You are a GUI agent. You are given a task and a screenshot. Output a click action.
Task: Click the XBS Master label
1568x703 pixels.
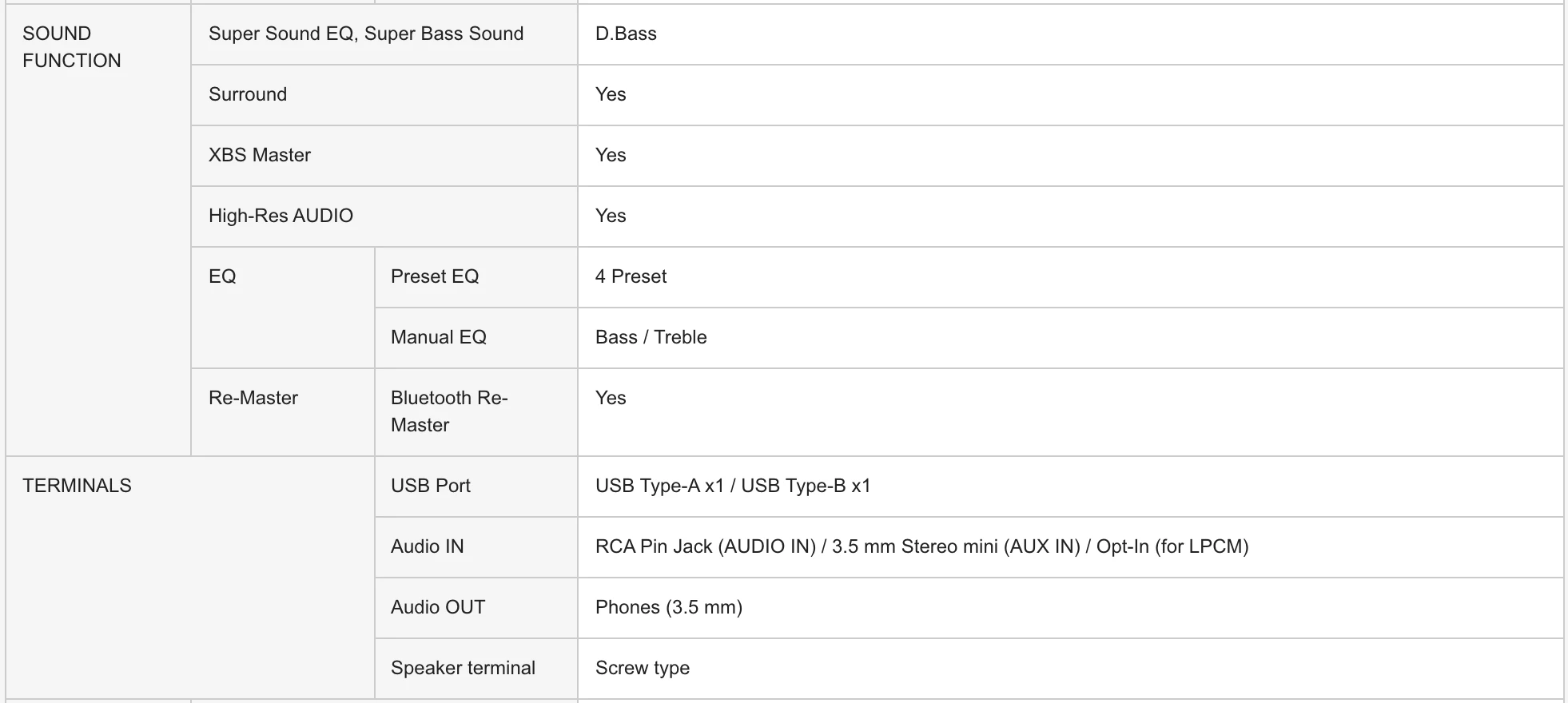click(260, 155)
